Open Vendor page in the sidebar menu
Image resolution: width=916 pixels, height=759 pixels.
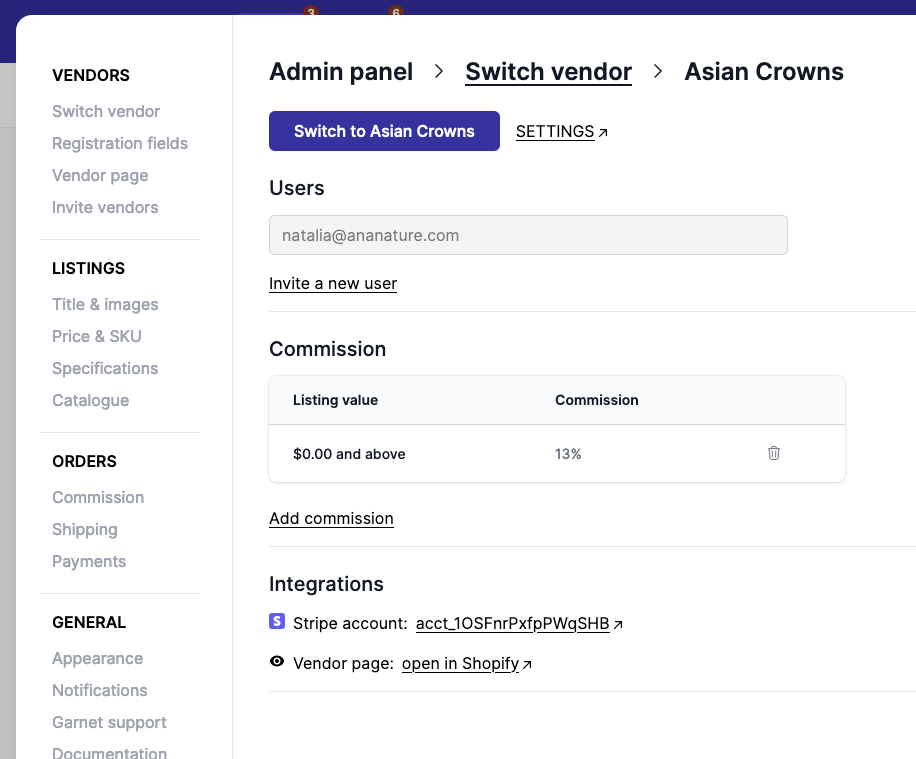click(100, 175)
